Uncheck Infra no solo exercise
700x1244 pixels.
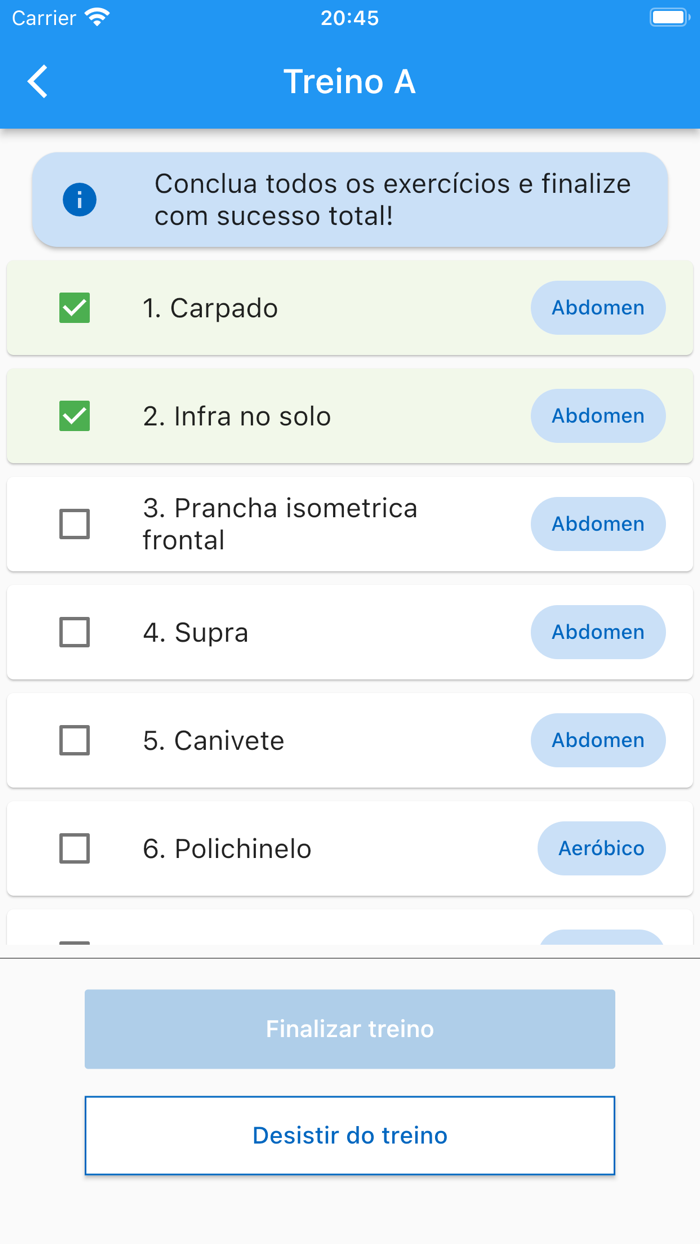click(x=74, y=416)
